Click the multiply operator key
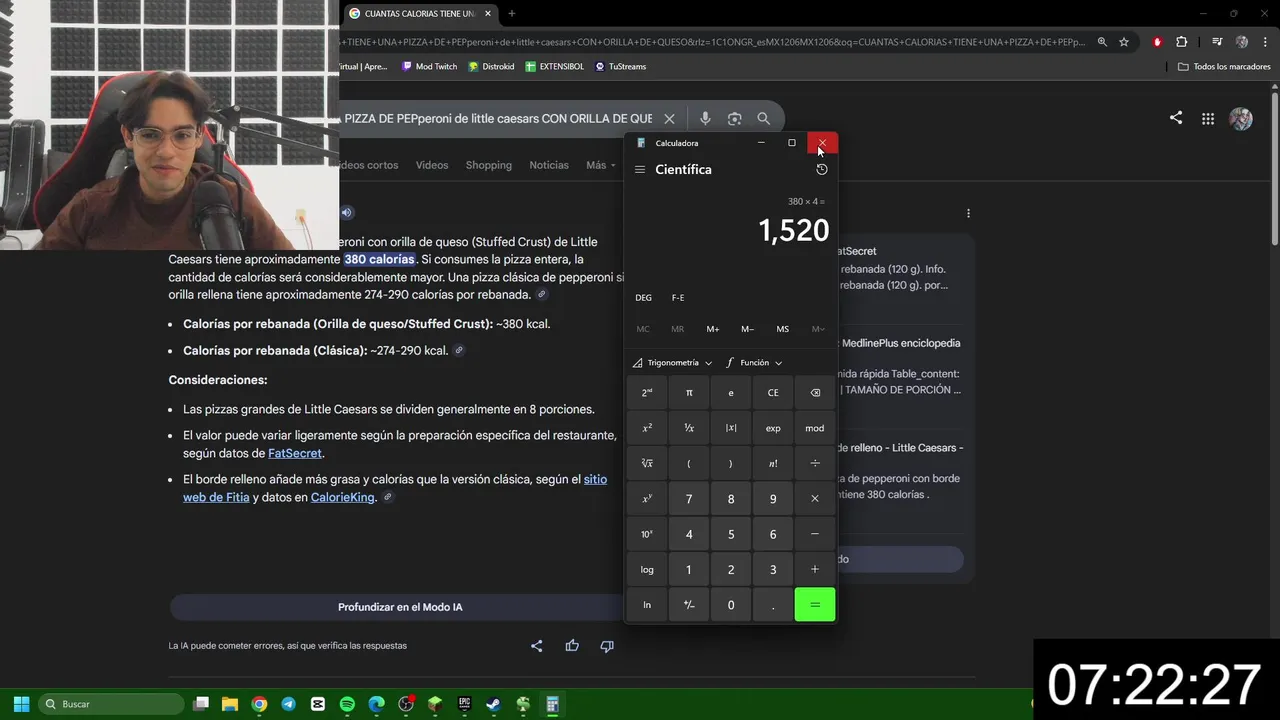The width and height of the screenshot is (1280, 720). point(815,499)
